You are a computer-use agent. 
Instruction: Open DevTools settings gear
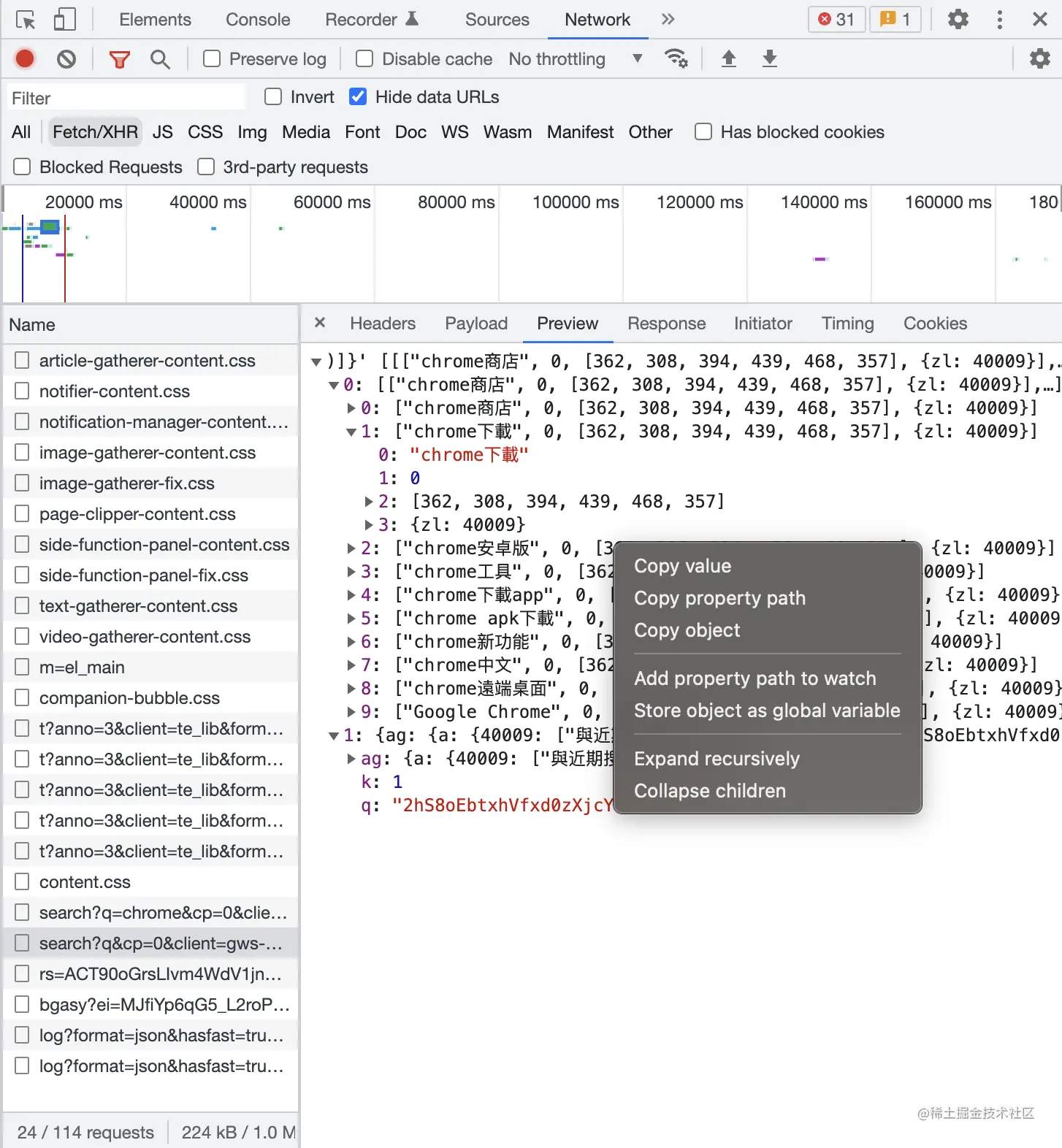958,19
